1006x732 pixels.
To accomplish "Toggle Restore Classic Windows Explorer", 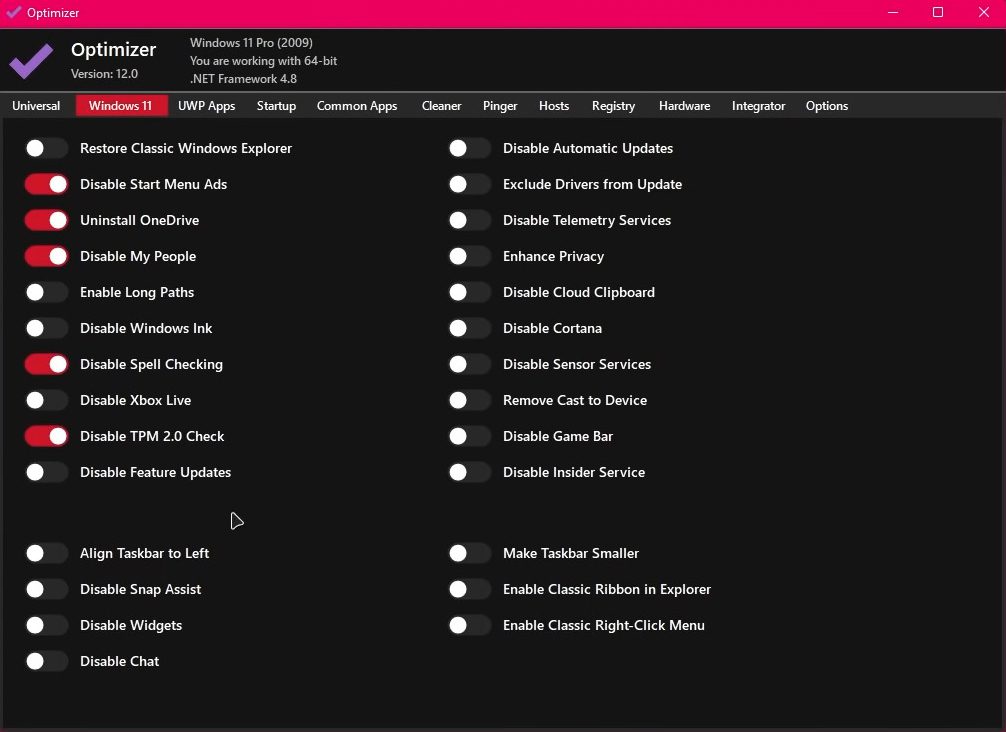I will [46, 148].
